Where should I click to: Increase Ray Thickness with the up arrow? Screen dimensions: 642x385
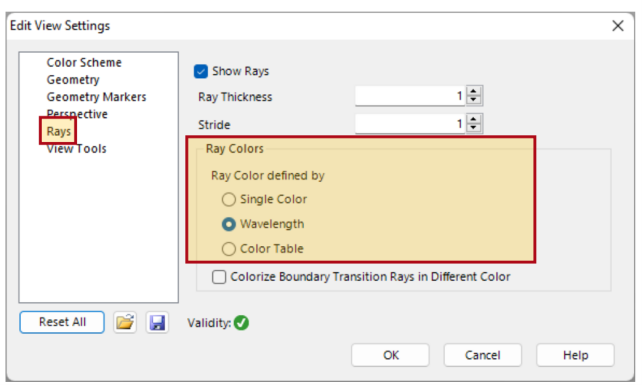coord(474,91)
